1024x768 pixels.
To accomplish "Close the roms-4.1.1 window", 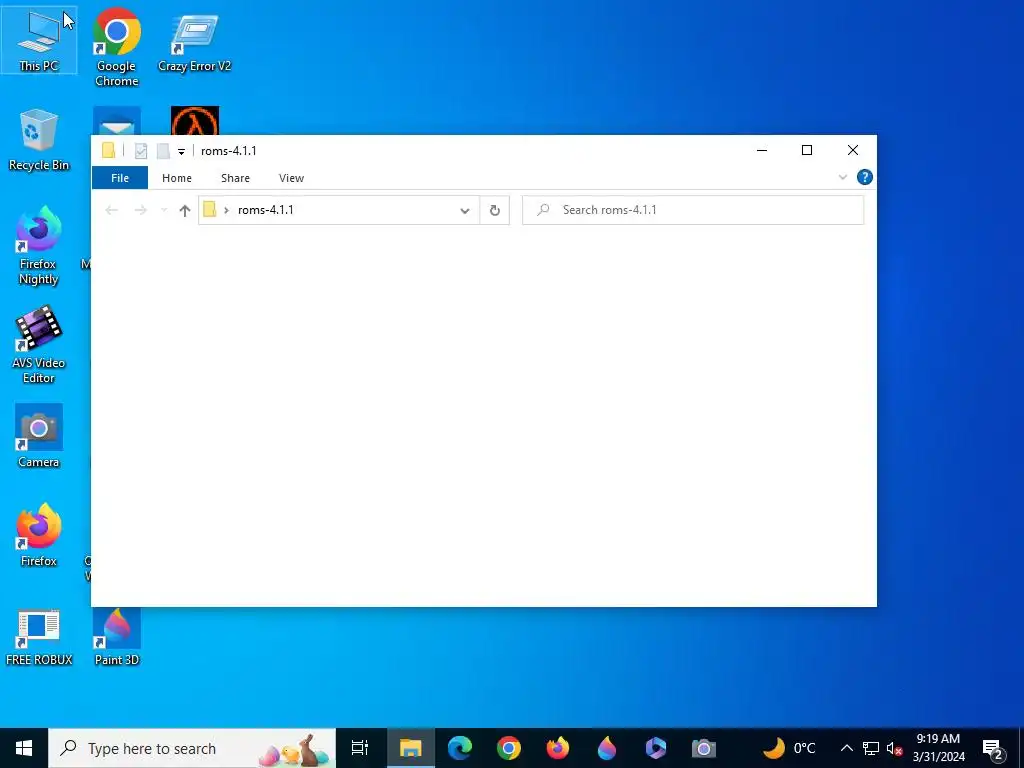I will click(x=853, y=150).
